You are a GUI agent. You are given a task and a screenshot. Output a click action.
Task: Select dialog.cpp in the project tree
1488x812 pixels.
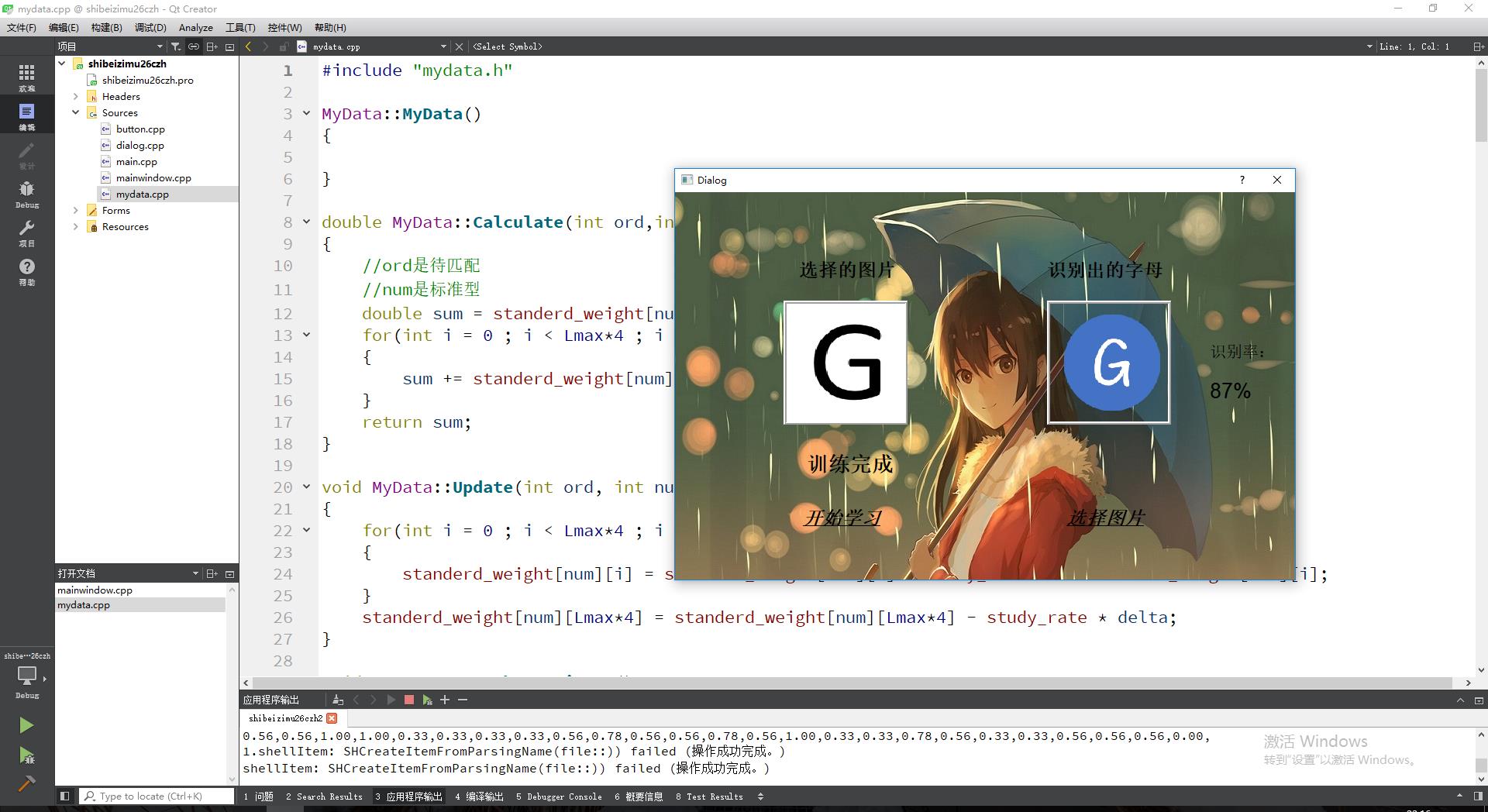139,145
